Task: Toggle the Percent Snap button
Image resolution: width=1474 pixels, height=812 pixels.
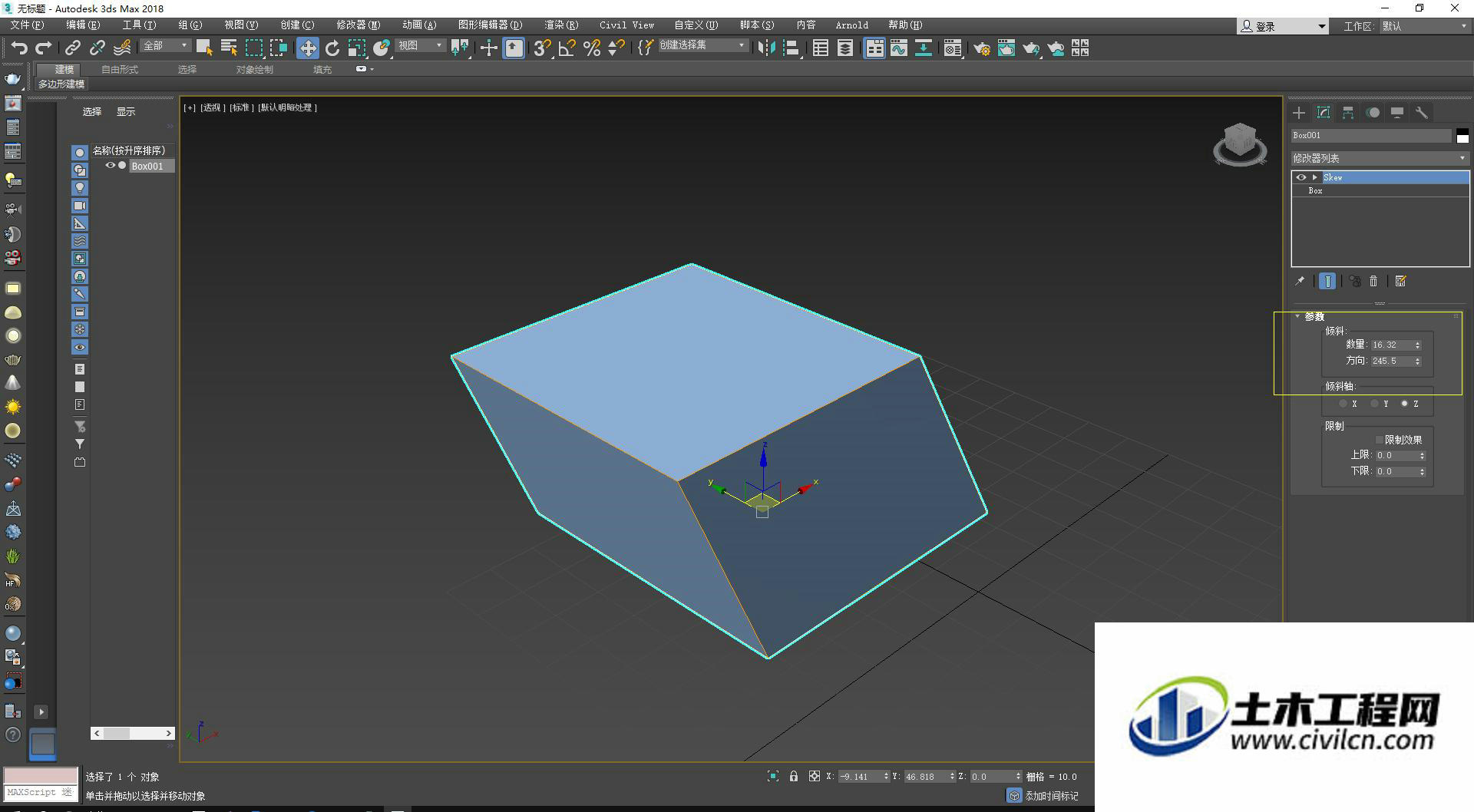Action: (592, 48)
